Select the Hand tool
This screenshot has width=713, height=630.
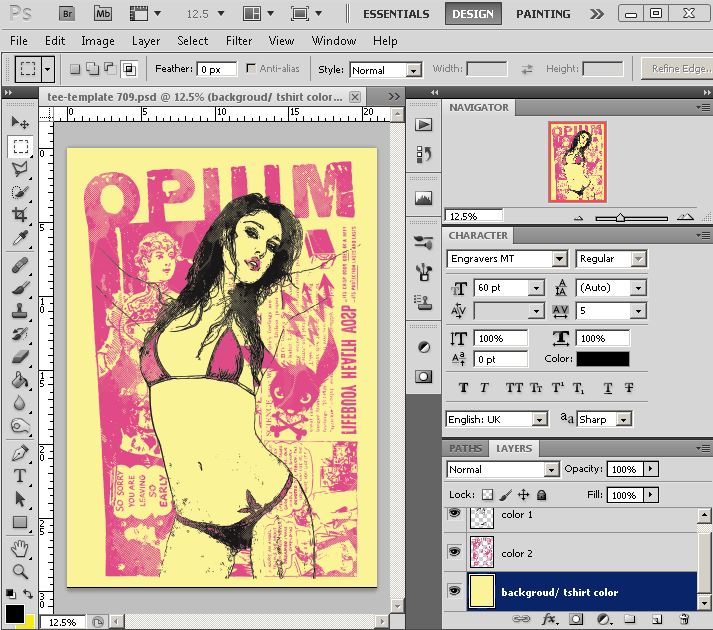click(19, 548)
